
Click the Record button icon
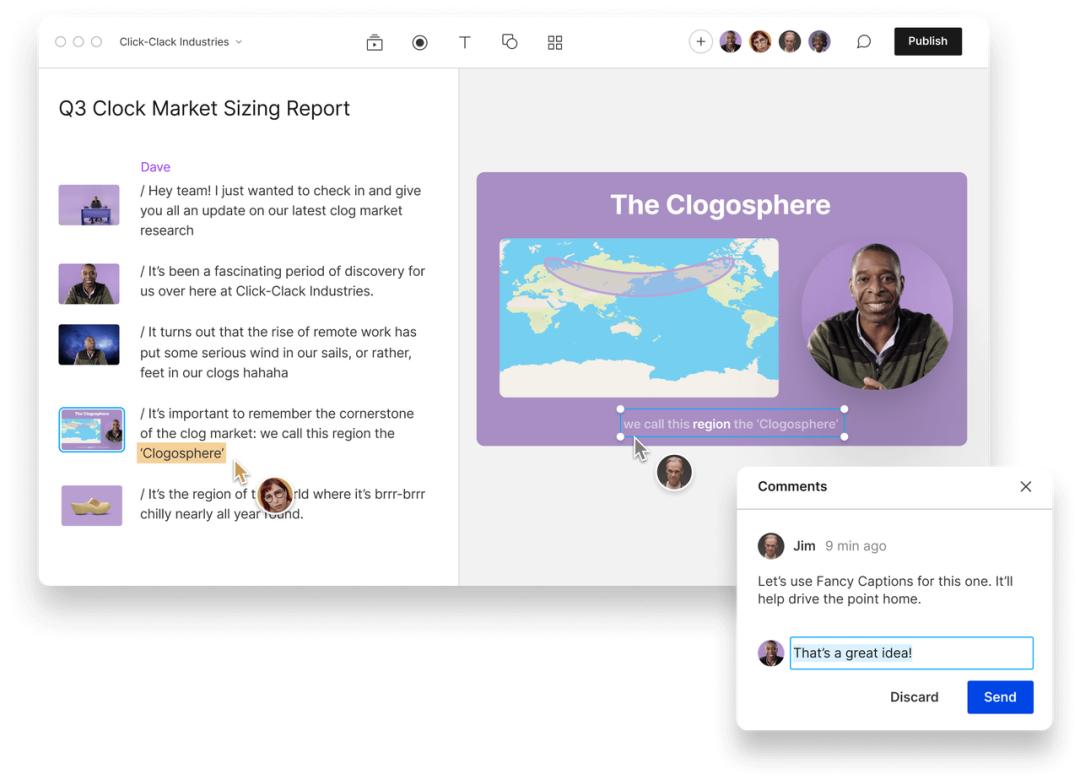pos(419,43)
